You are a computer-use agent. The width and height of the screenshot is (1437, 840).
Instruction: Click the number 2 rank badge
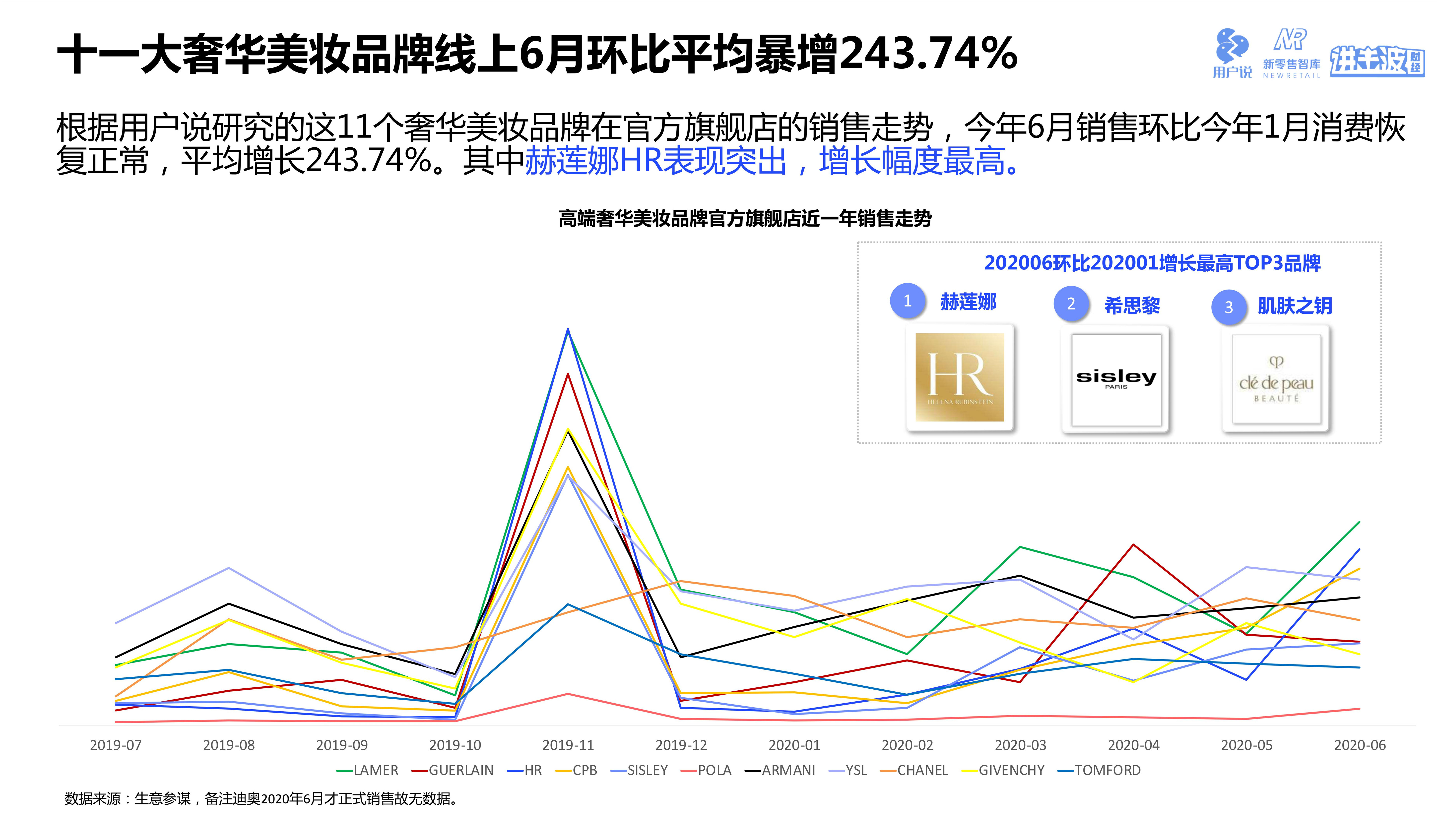point(1071,304)
